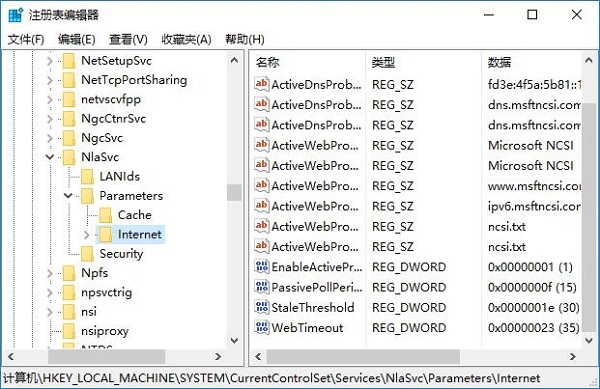Click the www.msftncsi.co data cell

pyautogui.click(x=534, y=186)
